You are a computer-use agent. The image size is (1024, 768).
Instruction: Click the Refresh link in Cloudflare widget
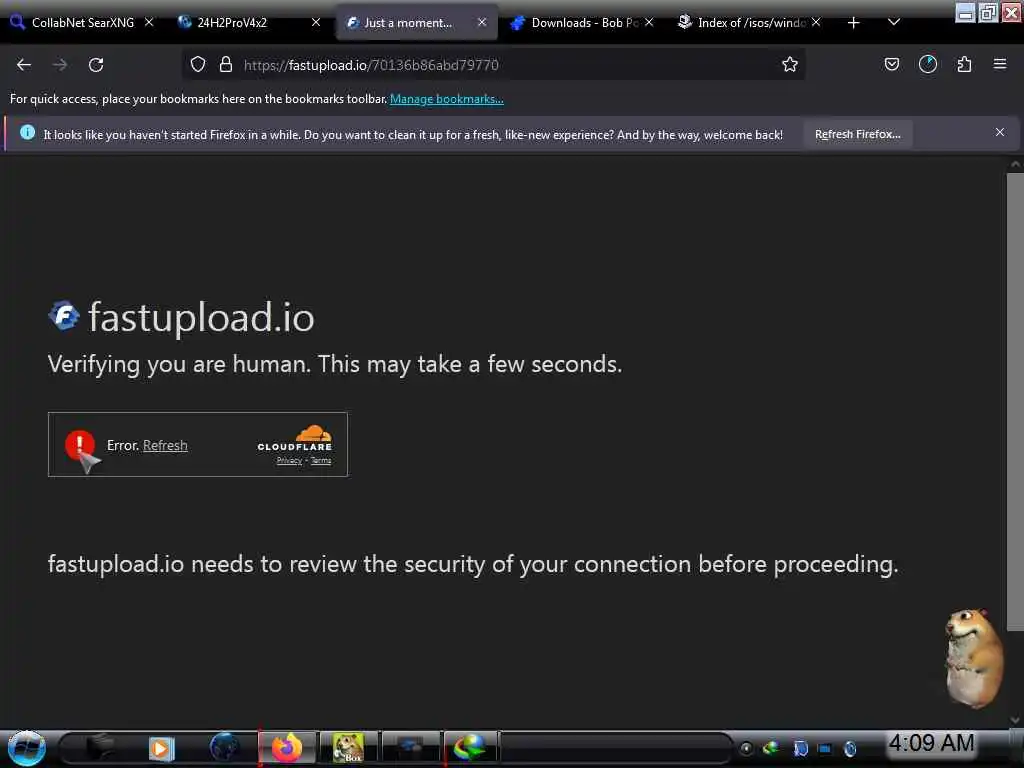pos(165,445)
